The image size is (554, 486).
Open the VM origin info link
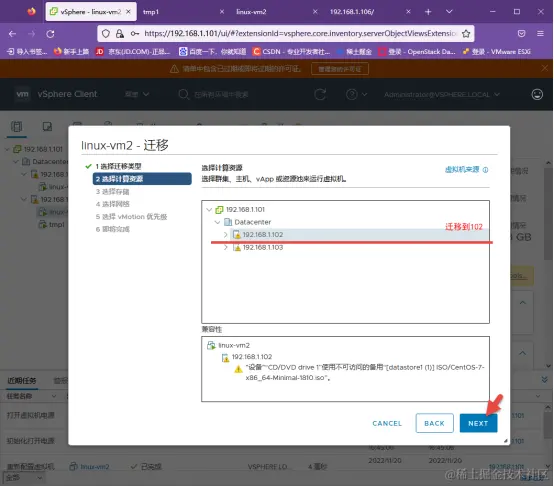point(462,170)
